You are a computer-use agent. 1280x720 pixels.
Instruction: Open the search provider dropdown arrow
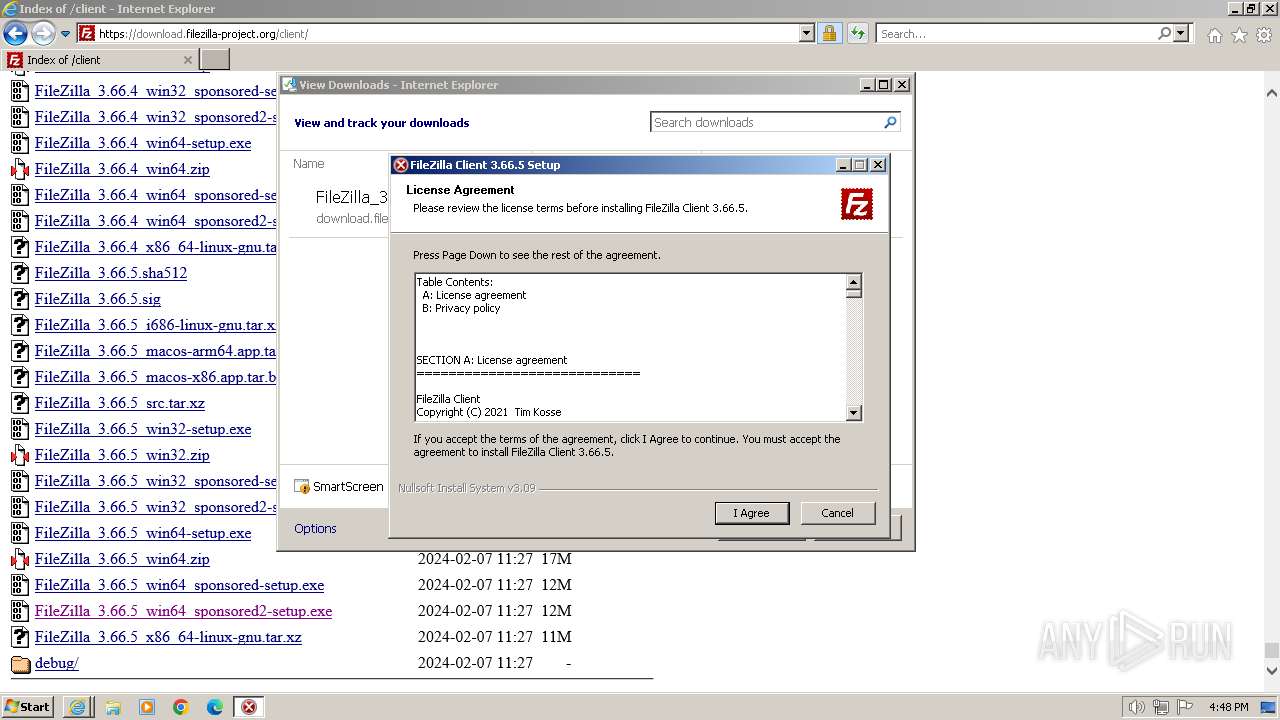(1179, 33)
